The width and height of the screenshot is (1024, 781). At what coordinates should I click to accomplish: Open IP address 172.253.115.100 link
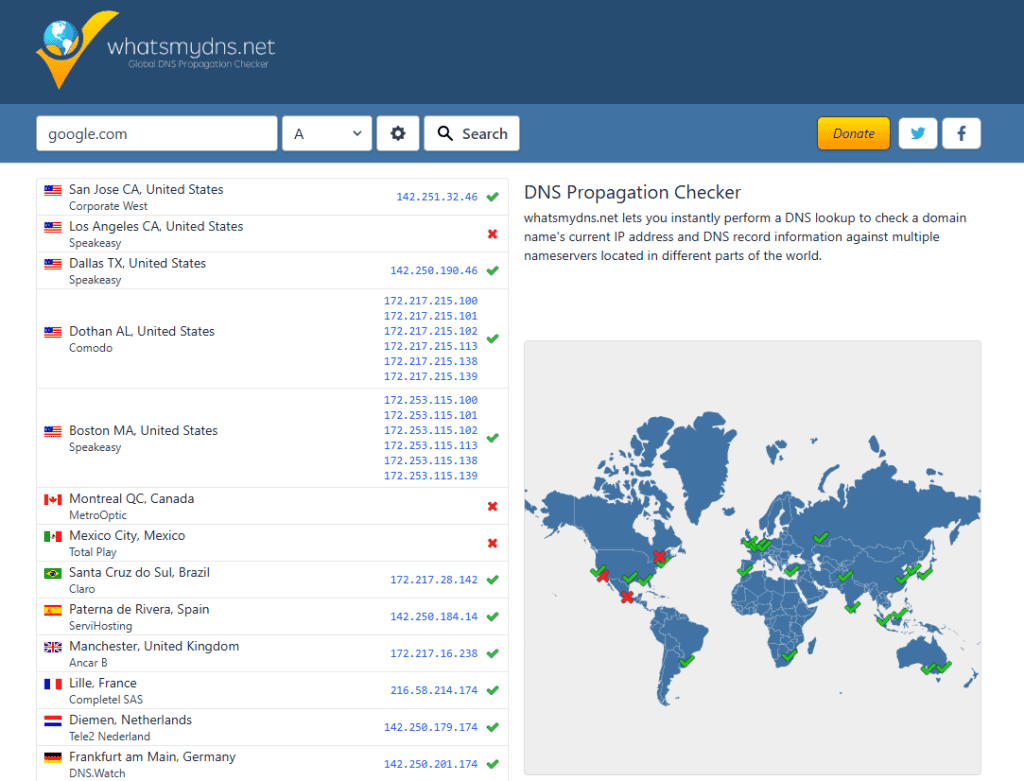coord(430,400)
